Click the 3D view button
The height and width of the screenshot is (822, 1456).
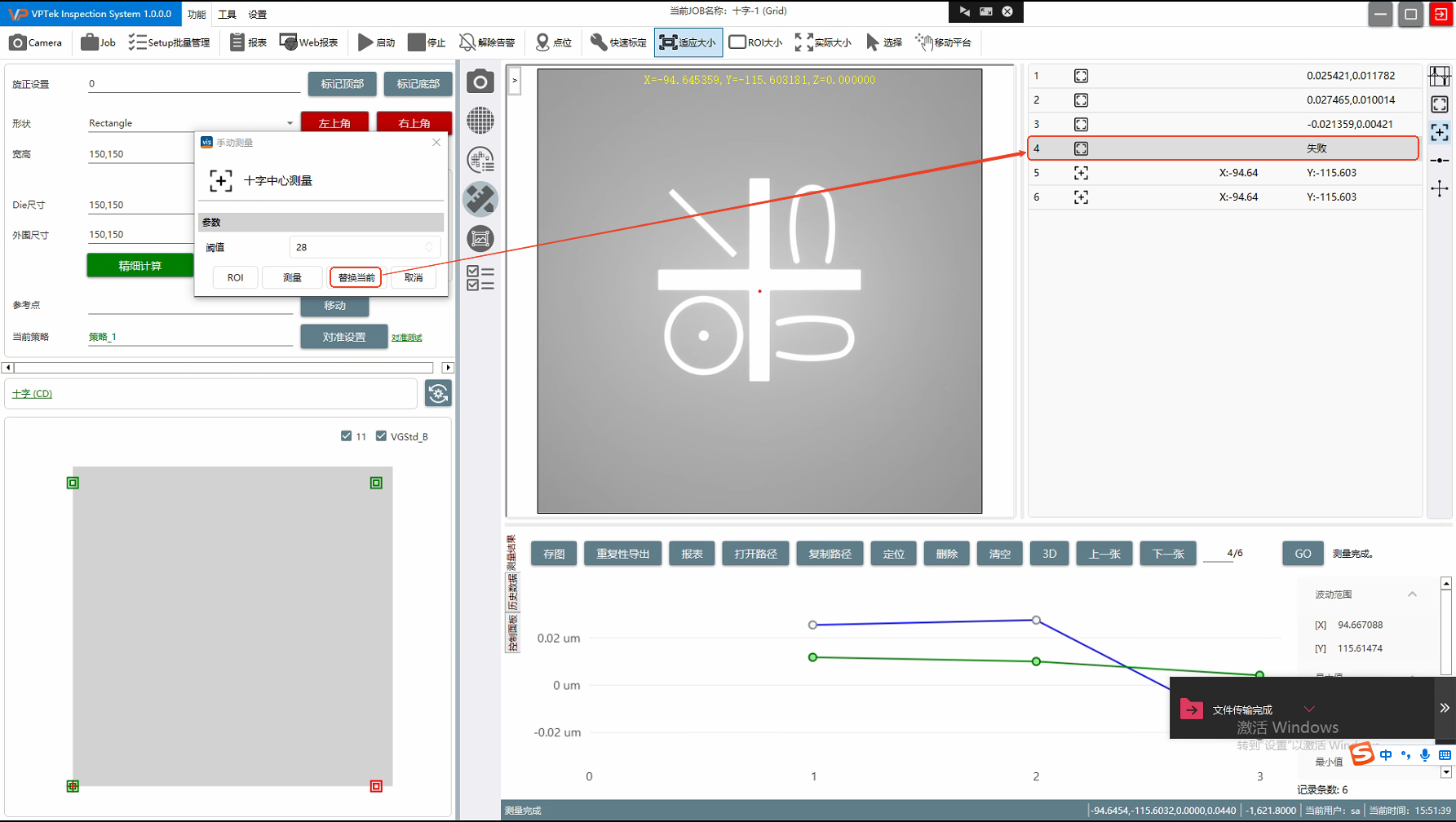coord(1050,554)
